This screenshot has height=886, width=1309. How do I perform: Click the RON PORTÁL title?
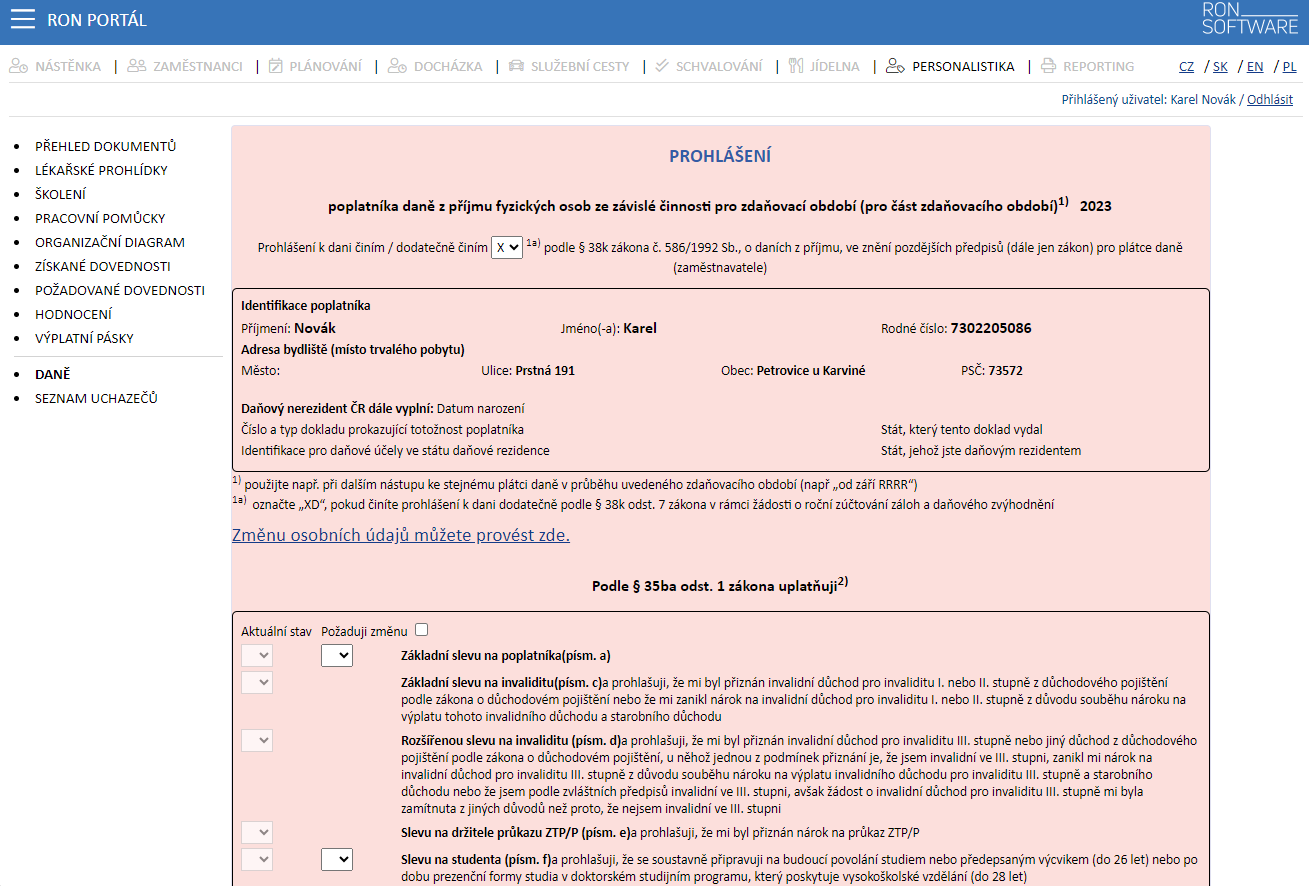click(97, 20)
